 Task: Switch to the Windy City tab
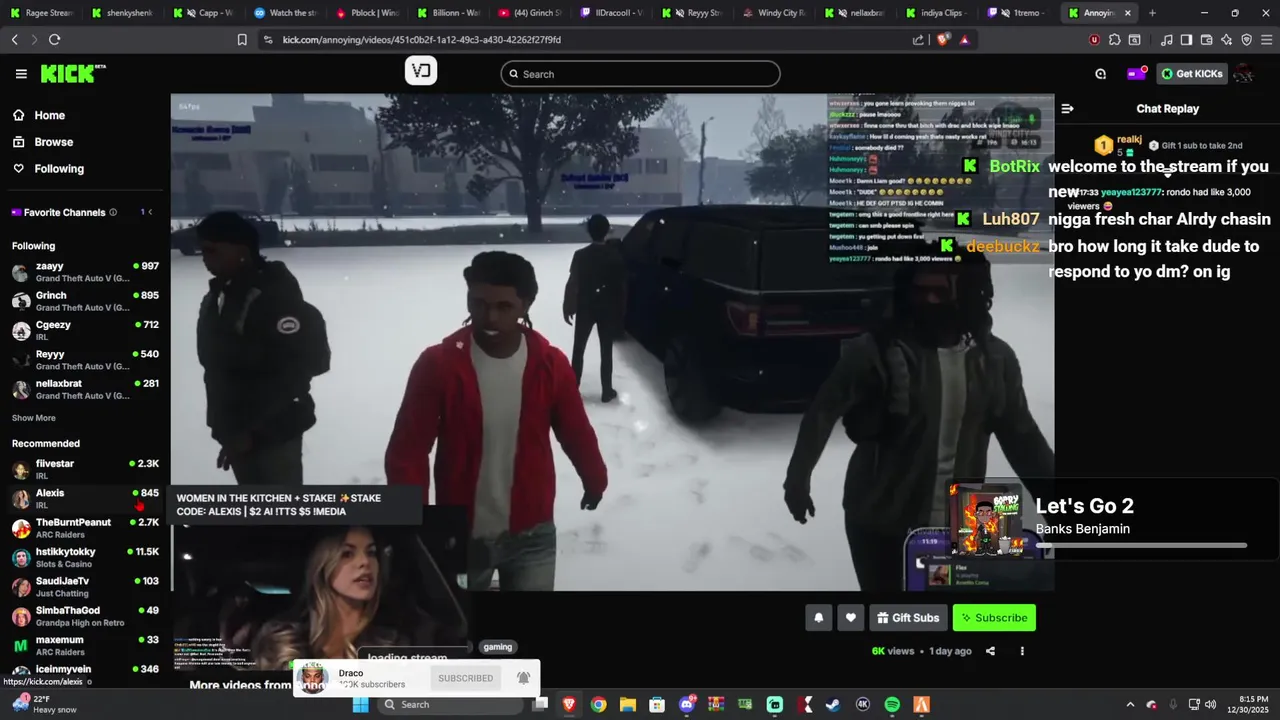[x=774, y=13]
